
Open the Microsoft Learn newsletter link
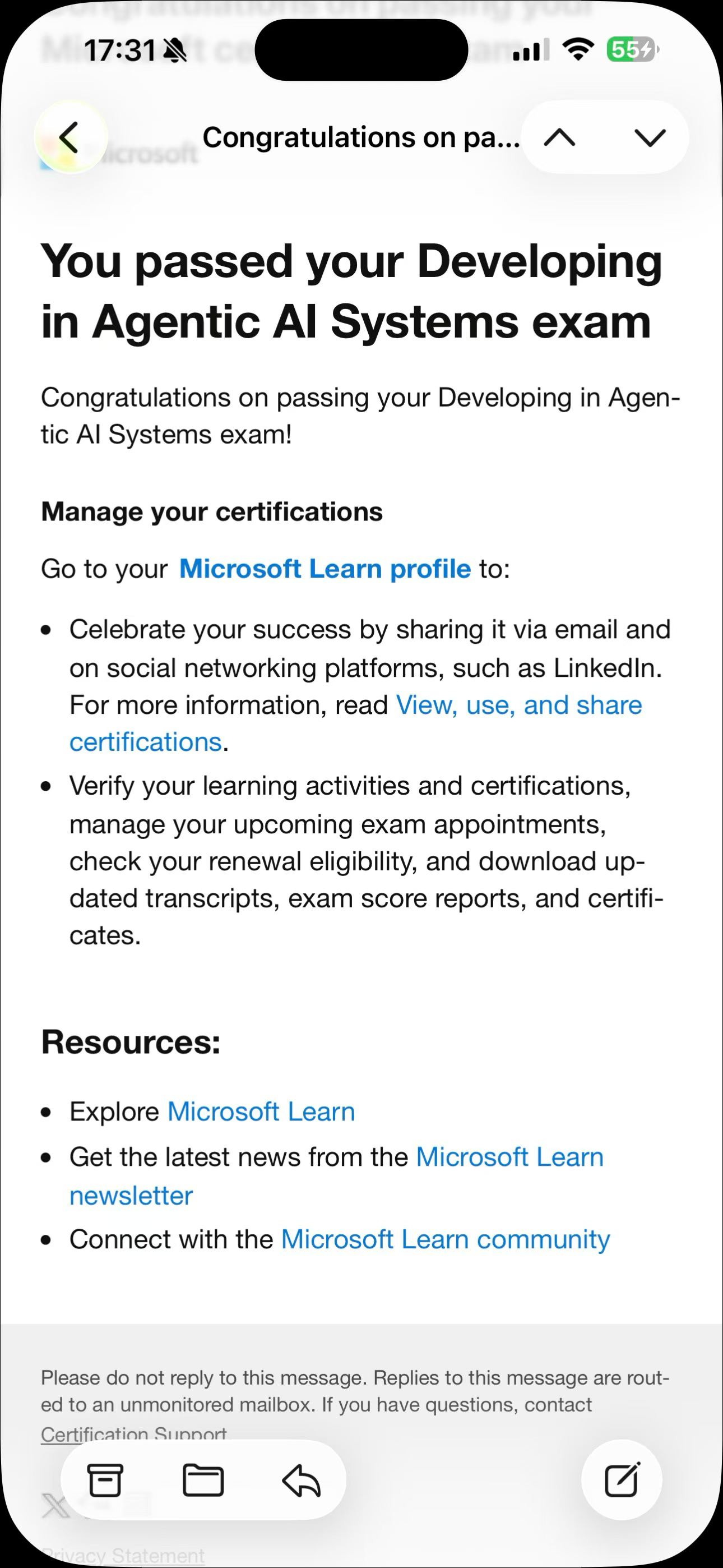[336, 1177]
